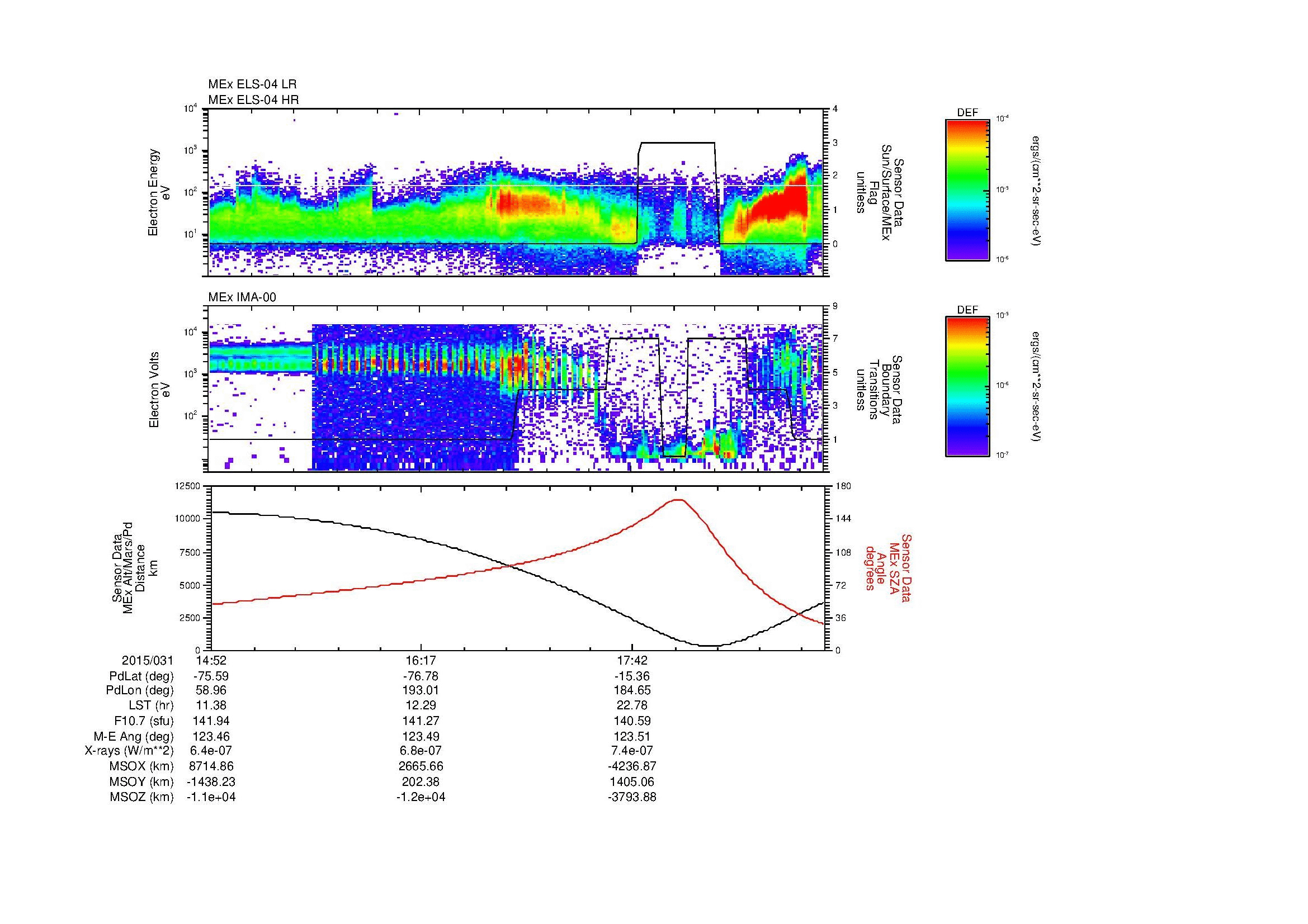Click the PdLon value '184.65'

pos(632,690)
